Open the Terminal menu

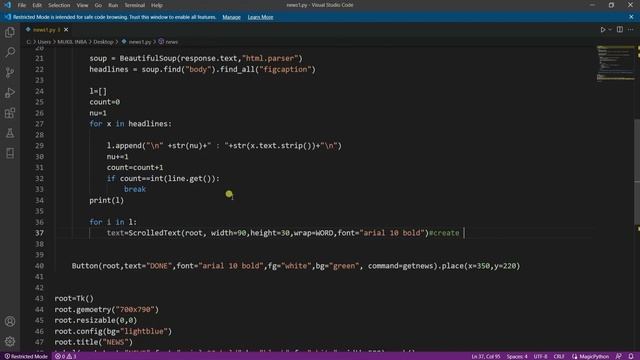(x=135, y=5)
